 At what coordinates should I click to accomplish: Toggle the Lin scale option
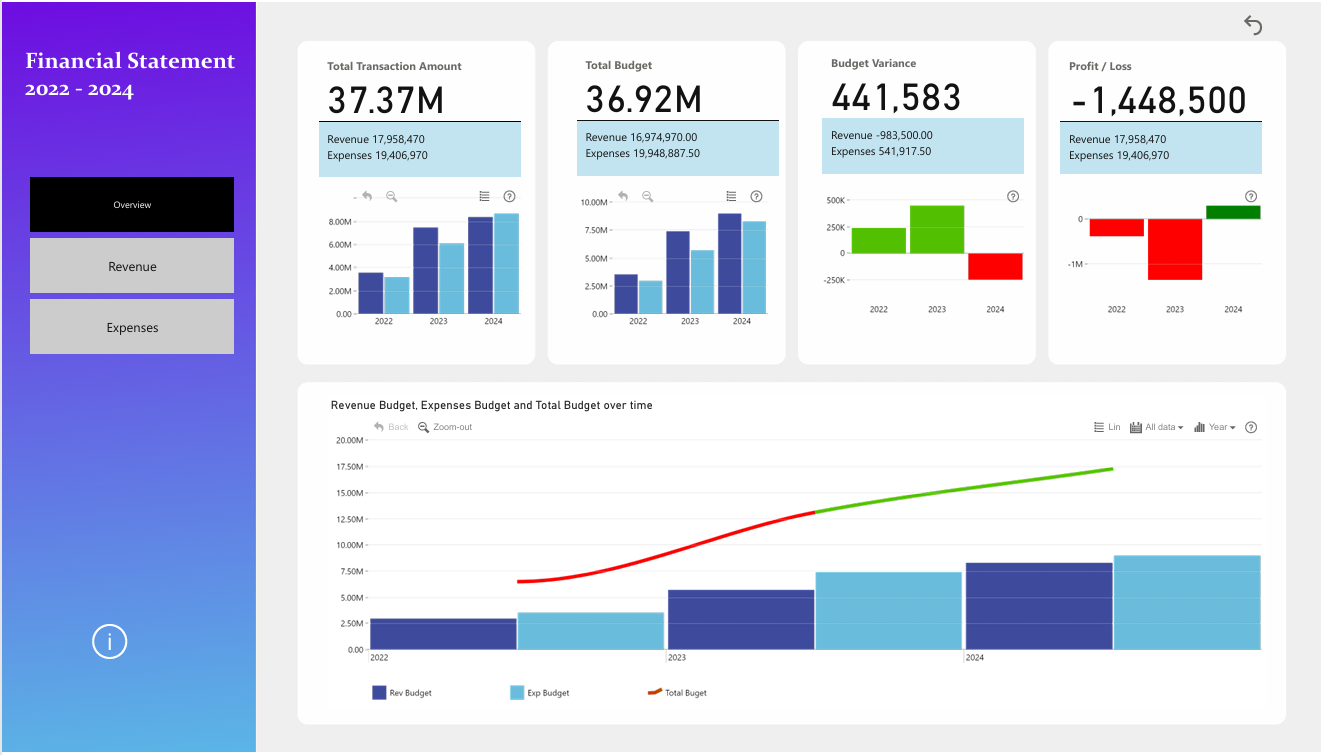point(1107,428)
